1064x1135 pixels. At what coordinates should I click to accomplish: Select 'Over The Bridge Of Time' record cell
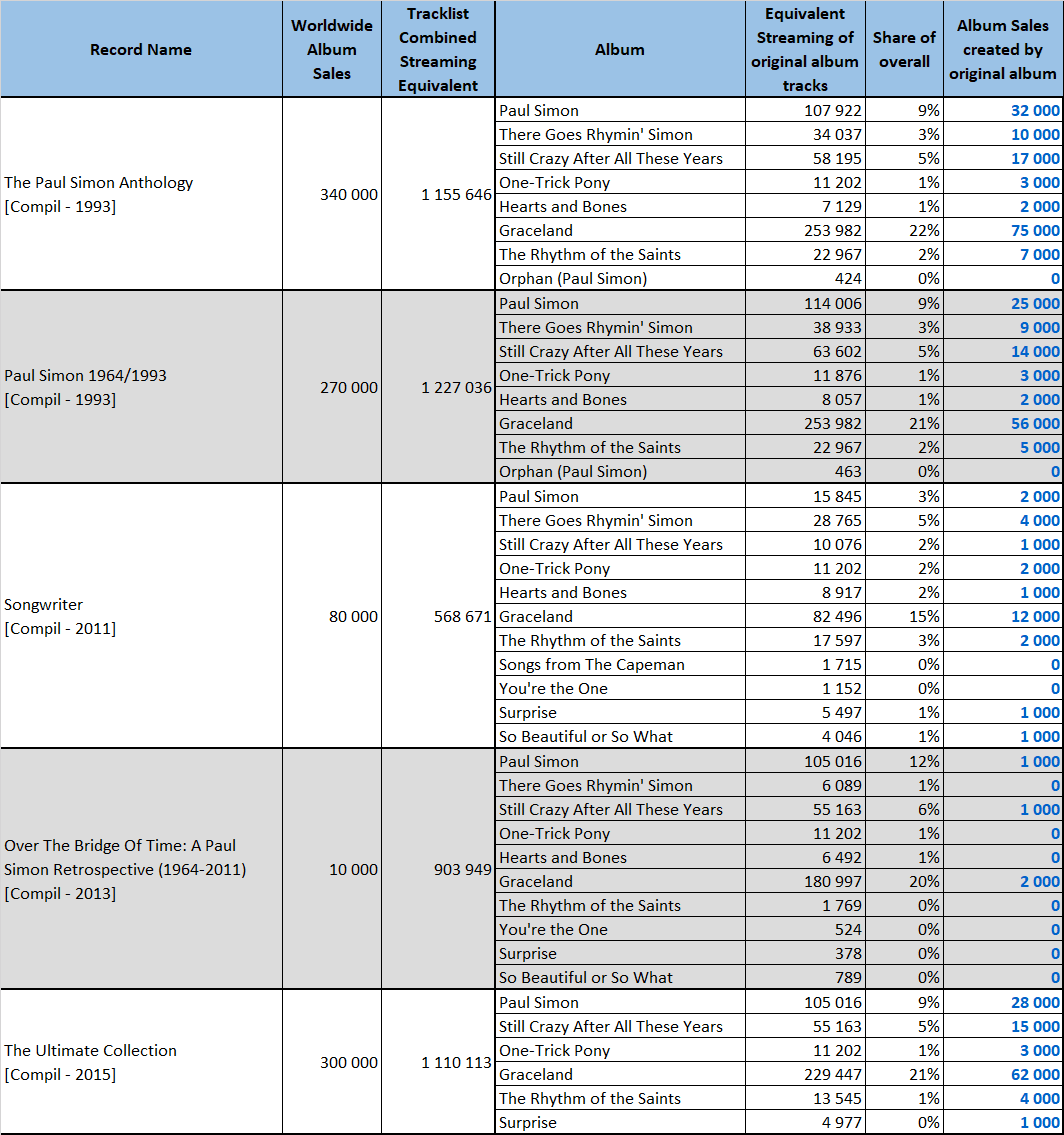pos(141,869)
